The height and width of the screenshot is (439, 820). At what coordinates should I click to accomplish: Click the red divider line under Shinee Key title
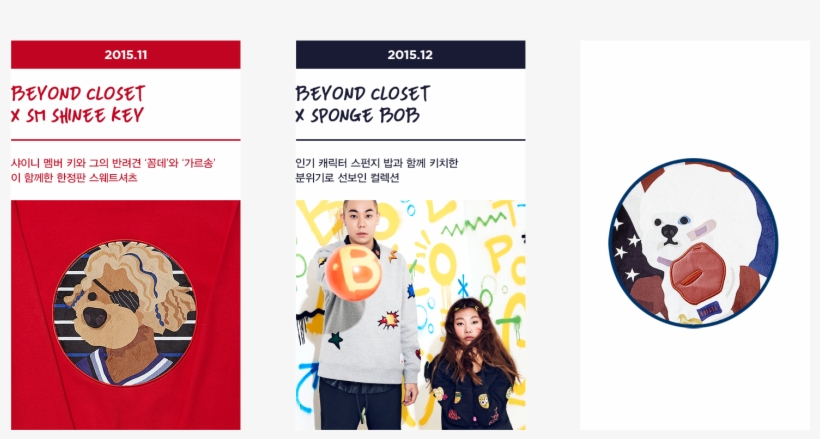[126, 140]
